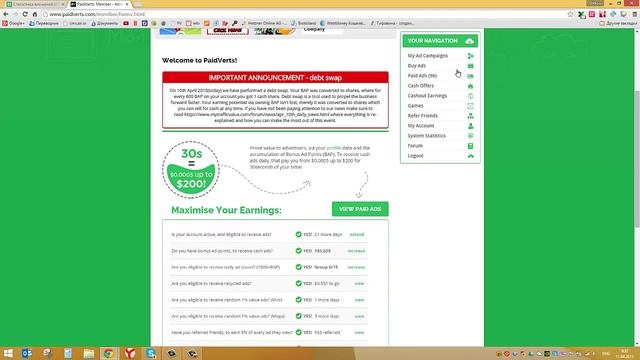
Task: Click the page vertical scrollbar thumb
Action: [637, 158]
